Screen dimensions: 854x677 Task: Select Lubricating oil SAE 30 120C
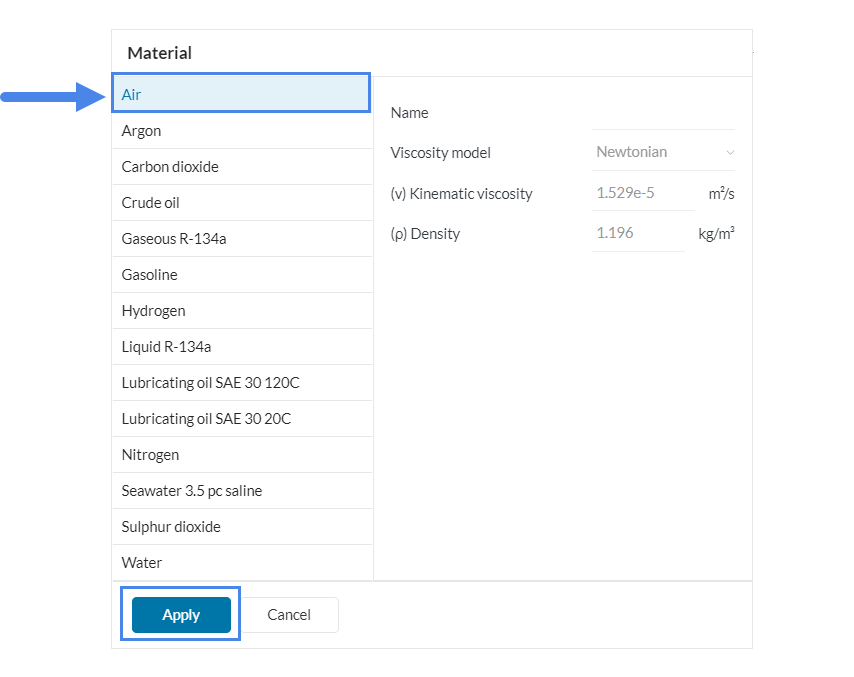(240, 383)
